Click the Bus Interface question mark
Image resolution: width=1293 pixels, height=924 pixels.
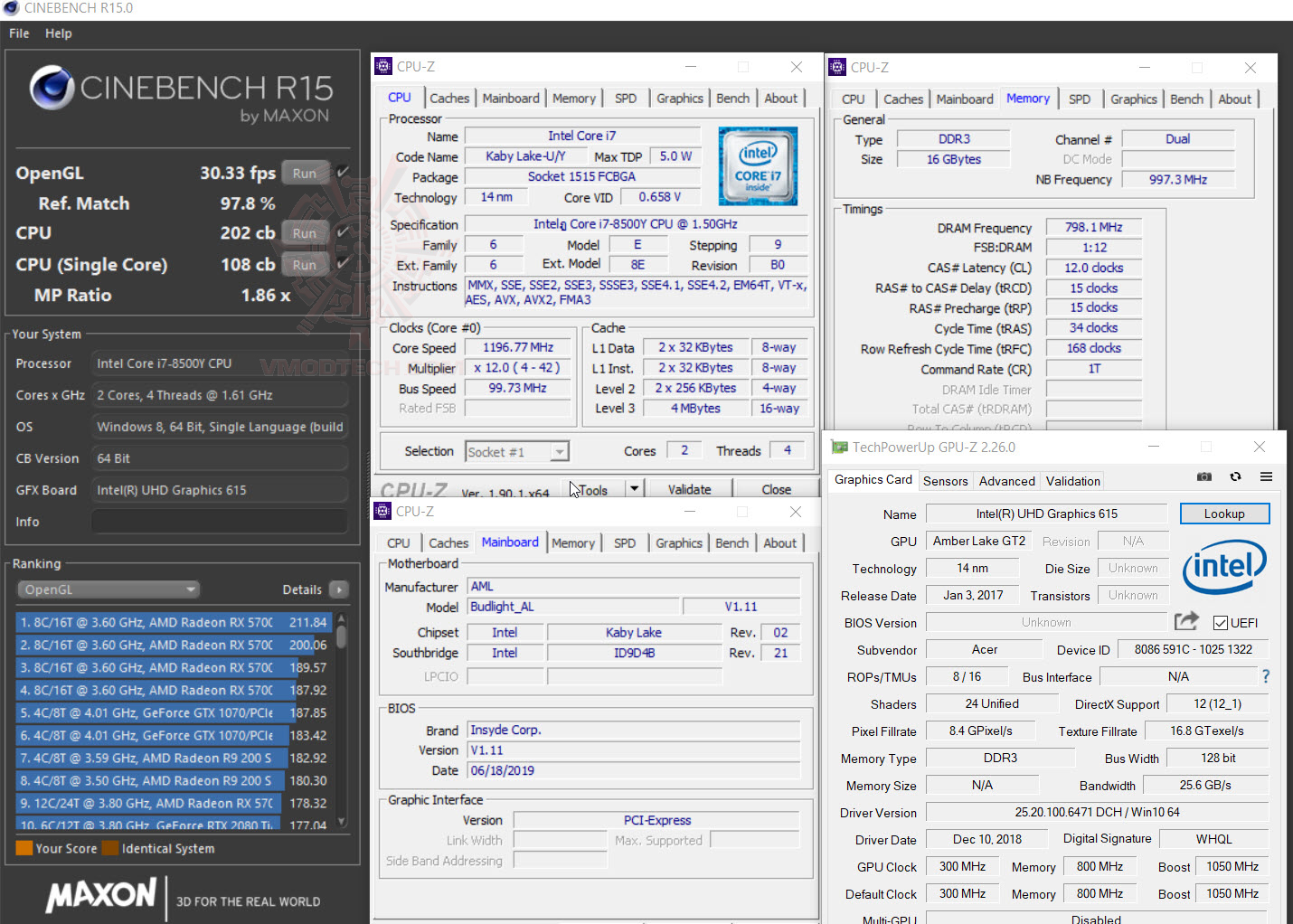pyautogui.click(x=1266, y=676)
